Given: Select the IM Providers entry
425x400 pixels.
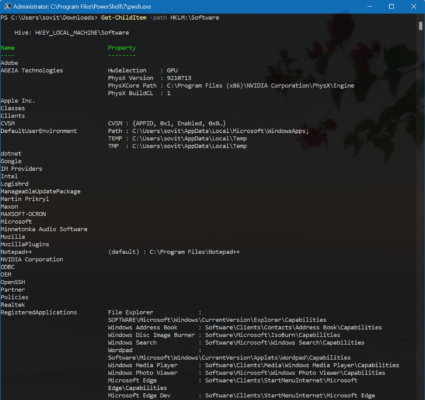Looking at the screenshot, I should pos(21,169).
